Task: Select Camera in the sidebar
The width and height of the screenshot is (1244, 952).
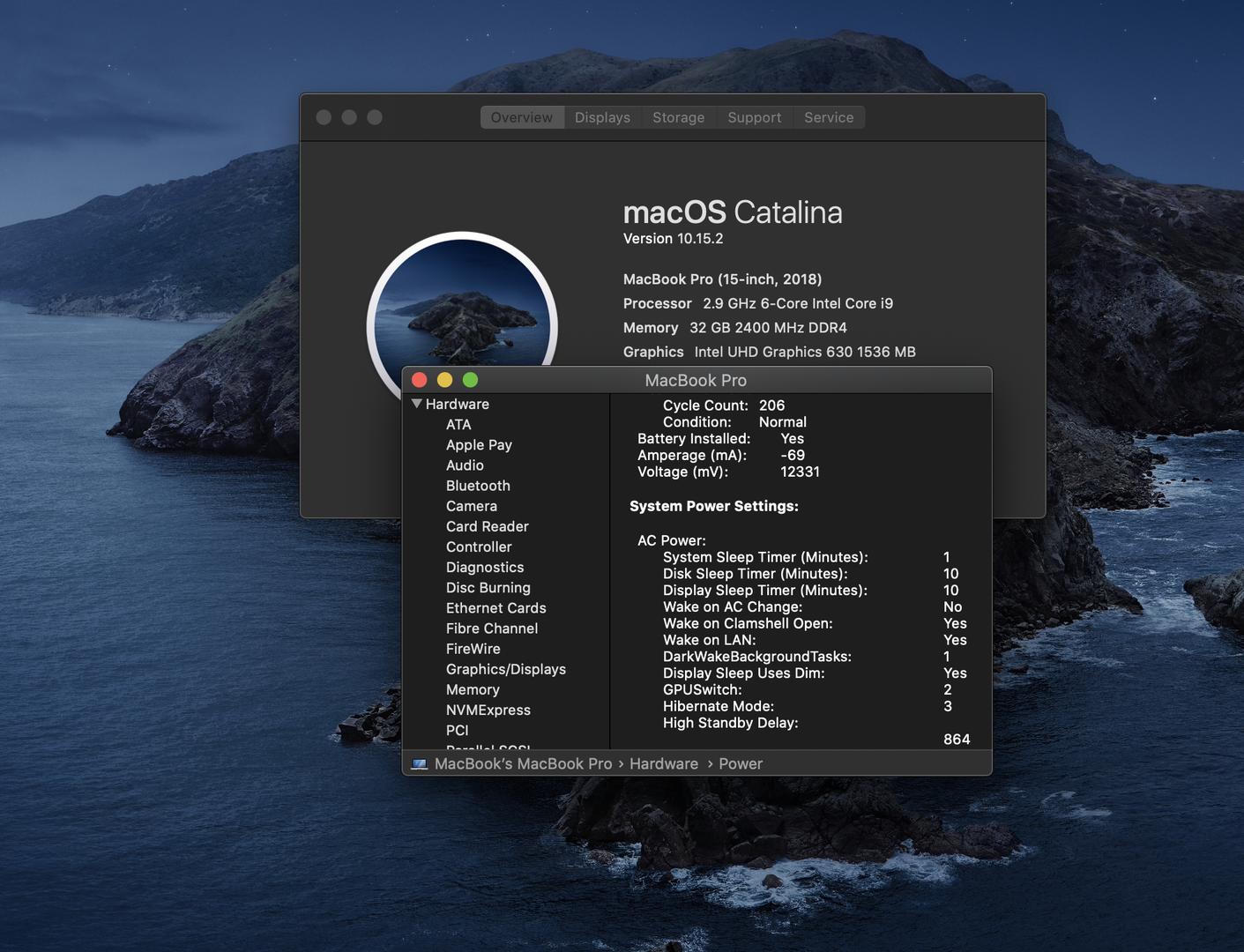Action: point(472,506)
